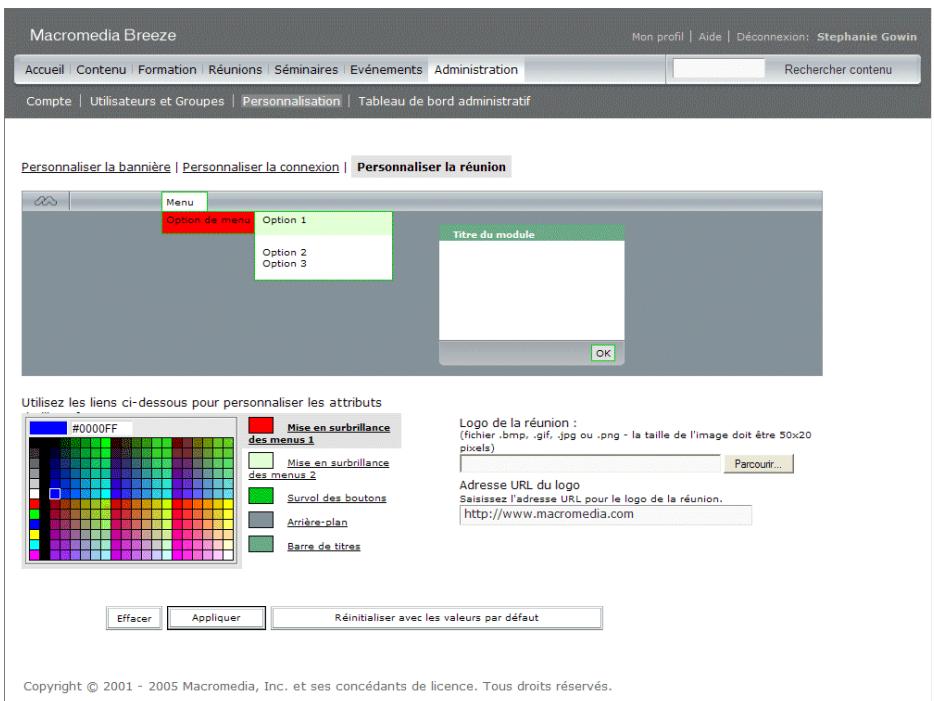Screen dimensions: 934x701
Task: Focus the #0000FF hex color field
Action: [x=101, y=429]
